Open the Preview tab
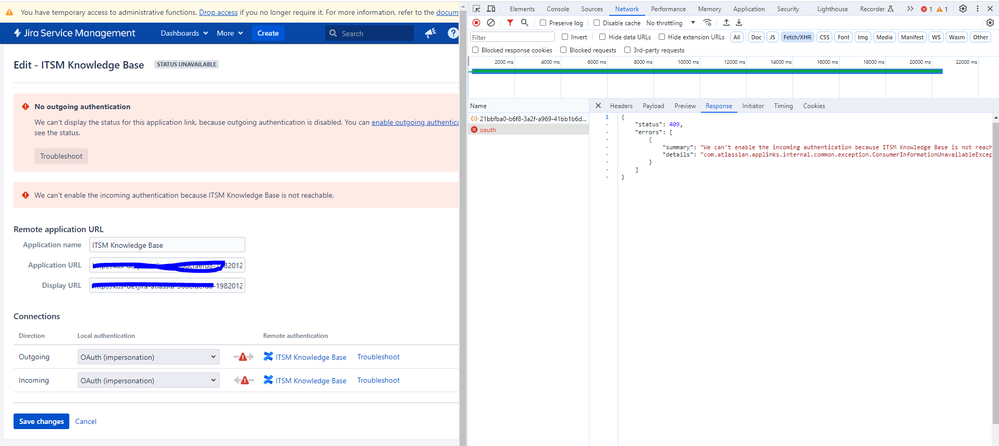999x446 pixels. (685, 106)
